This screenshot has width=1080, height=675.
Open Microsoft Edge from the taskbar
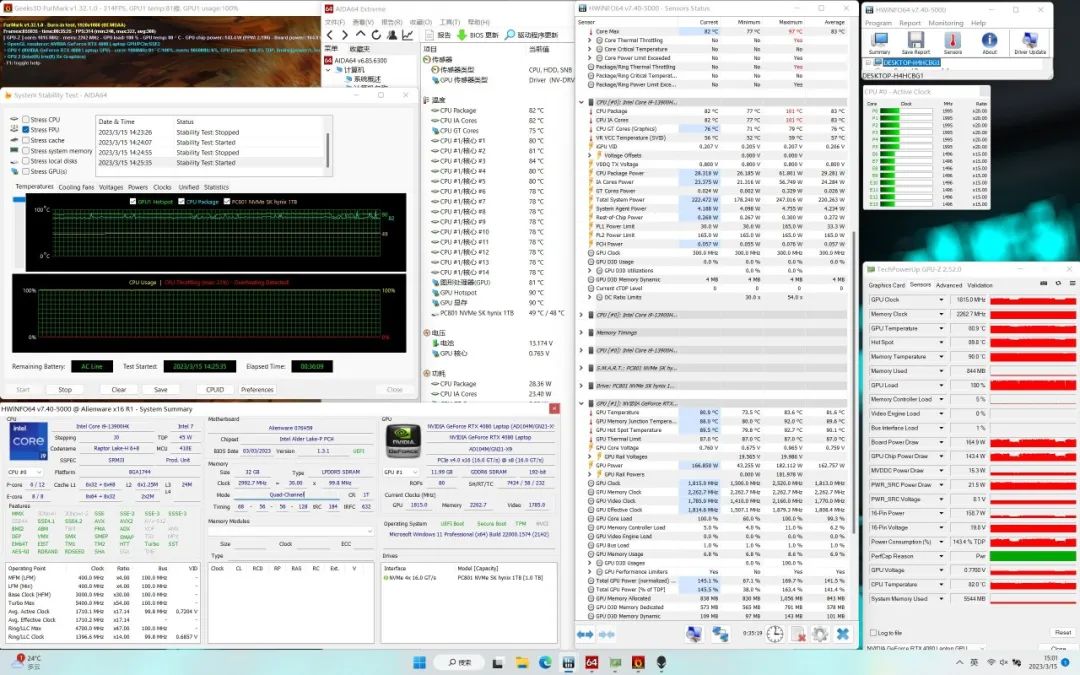tap(546, 663)
